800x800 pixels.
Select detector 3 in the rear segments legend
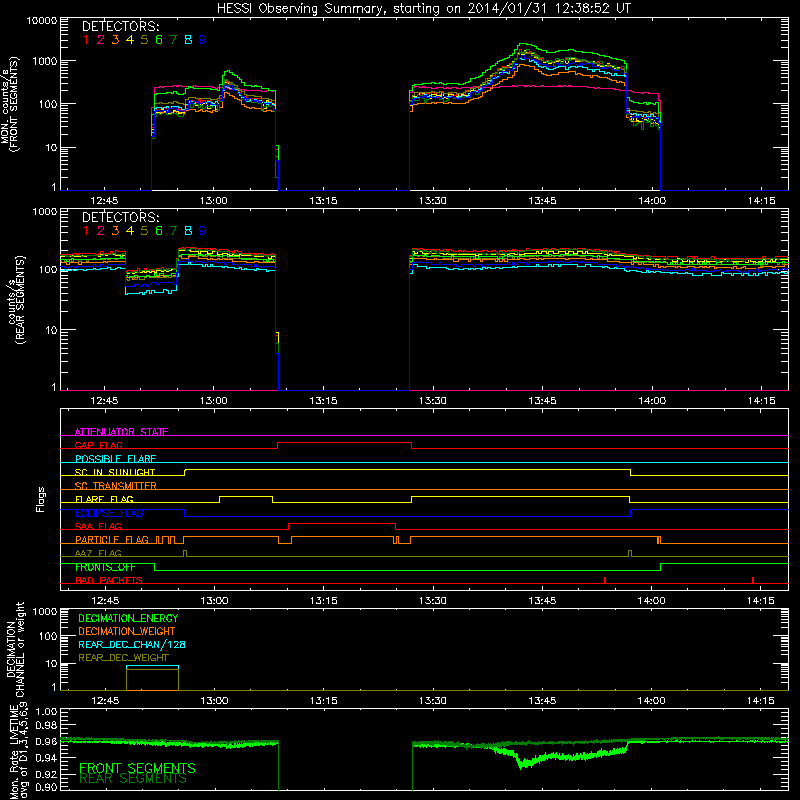(115, 231)
